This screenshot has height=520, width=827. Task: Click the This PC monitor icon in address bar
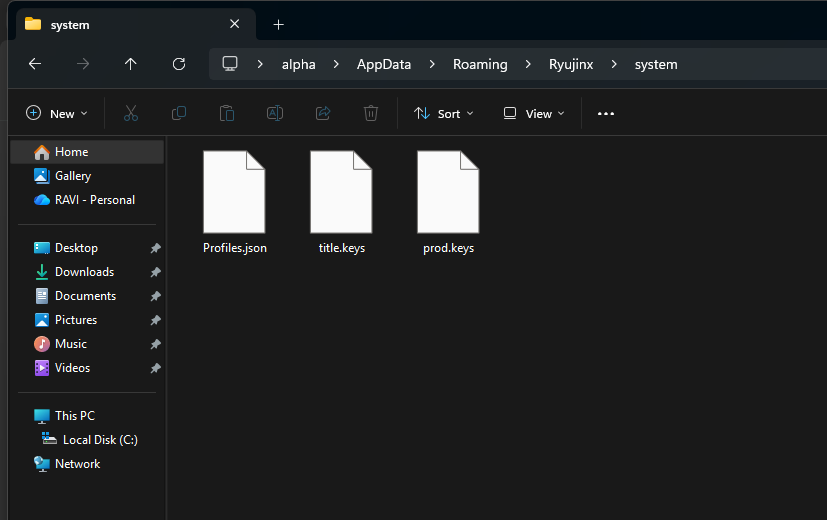click(x=230, y=64)
